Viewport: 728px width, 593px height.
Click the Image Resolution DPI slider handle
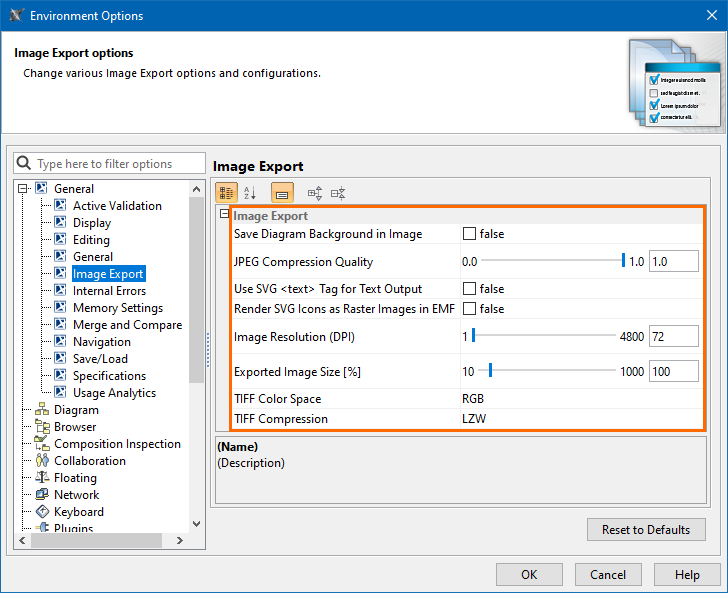473,337
